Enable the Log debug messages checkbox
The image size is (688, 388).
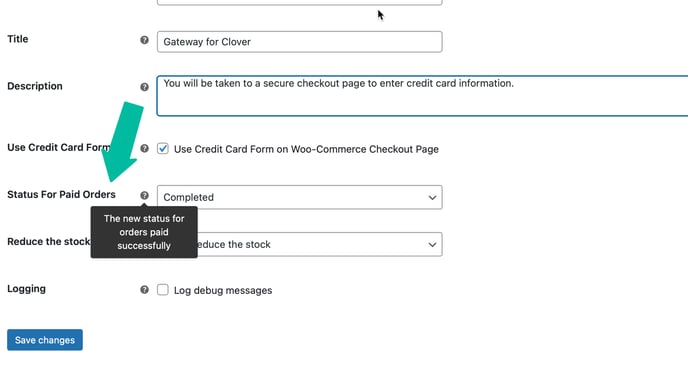pos(163,290)
